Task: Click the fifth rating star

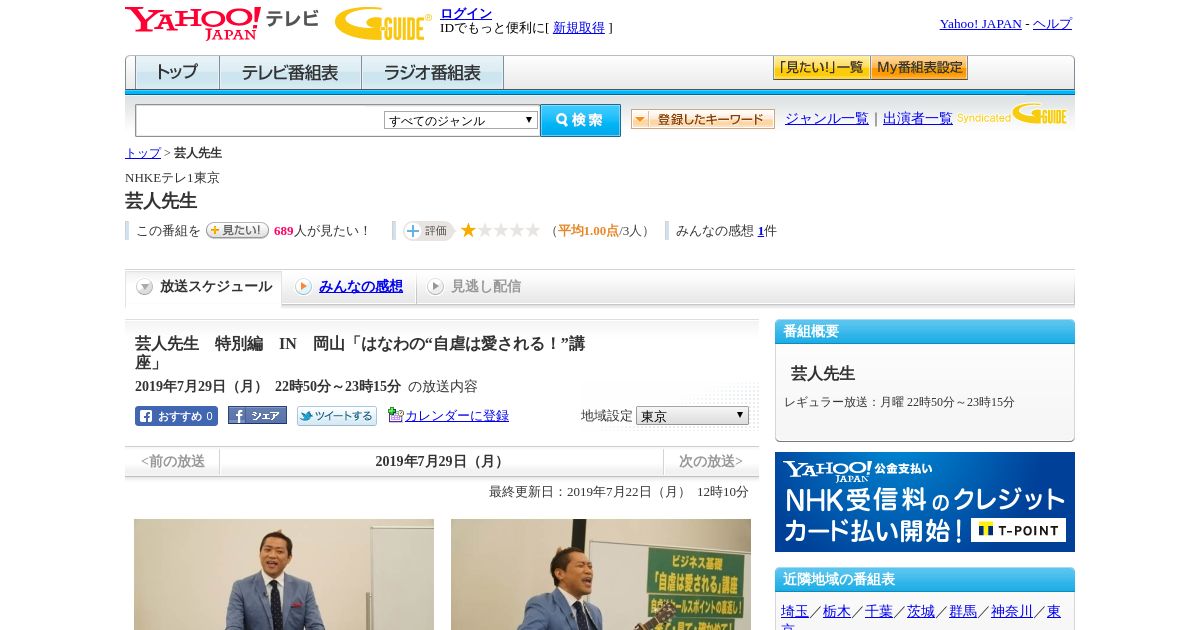Action: point(533,230)
